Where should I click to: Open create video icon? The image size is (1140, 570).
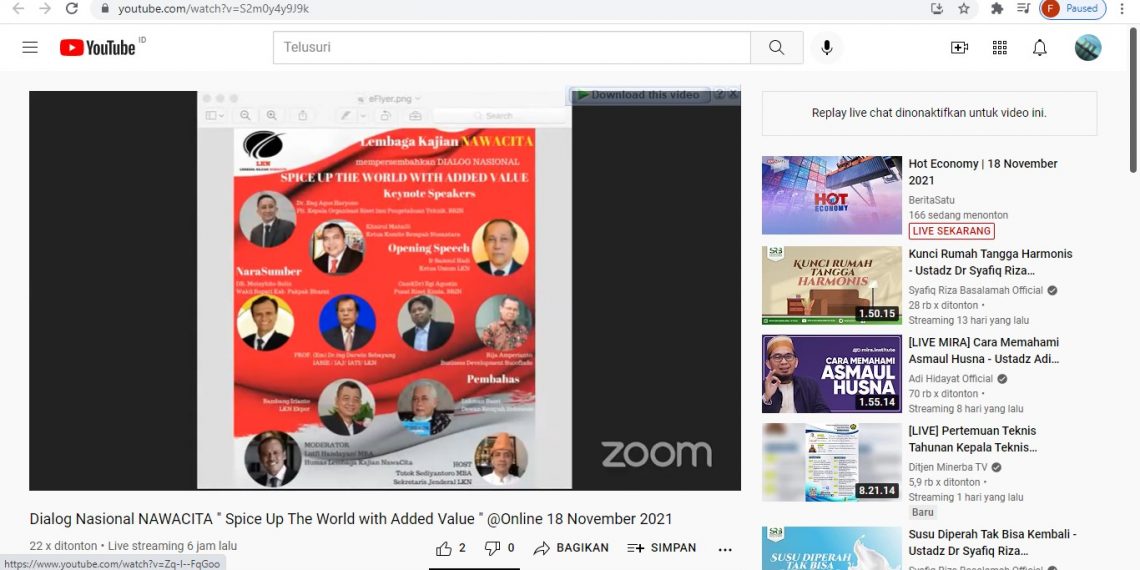959,47
